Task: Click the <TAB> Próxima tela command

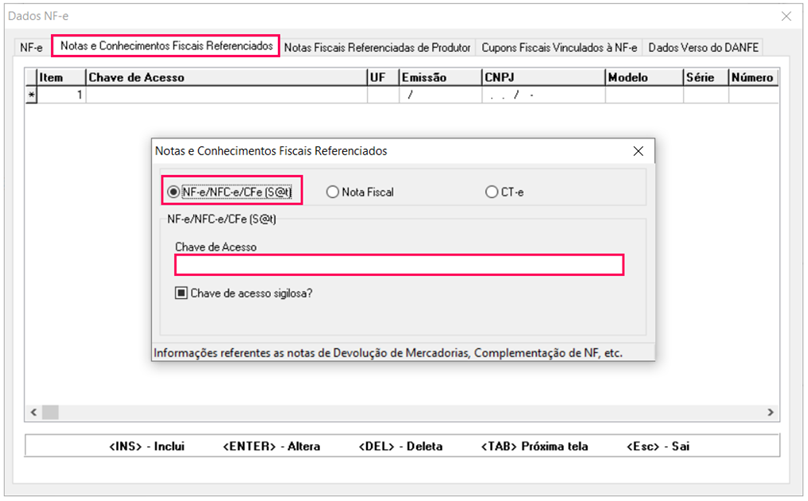Action: (534, 446)
